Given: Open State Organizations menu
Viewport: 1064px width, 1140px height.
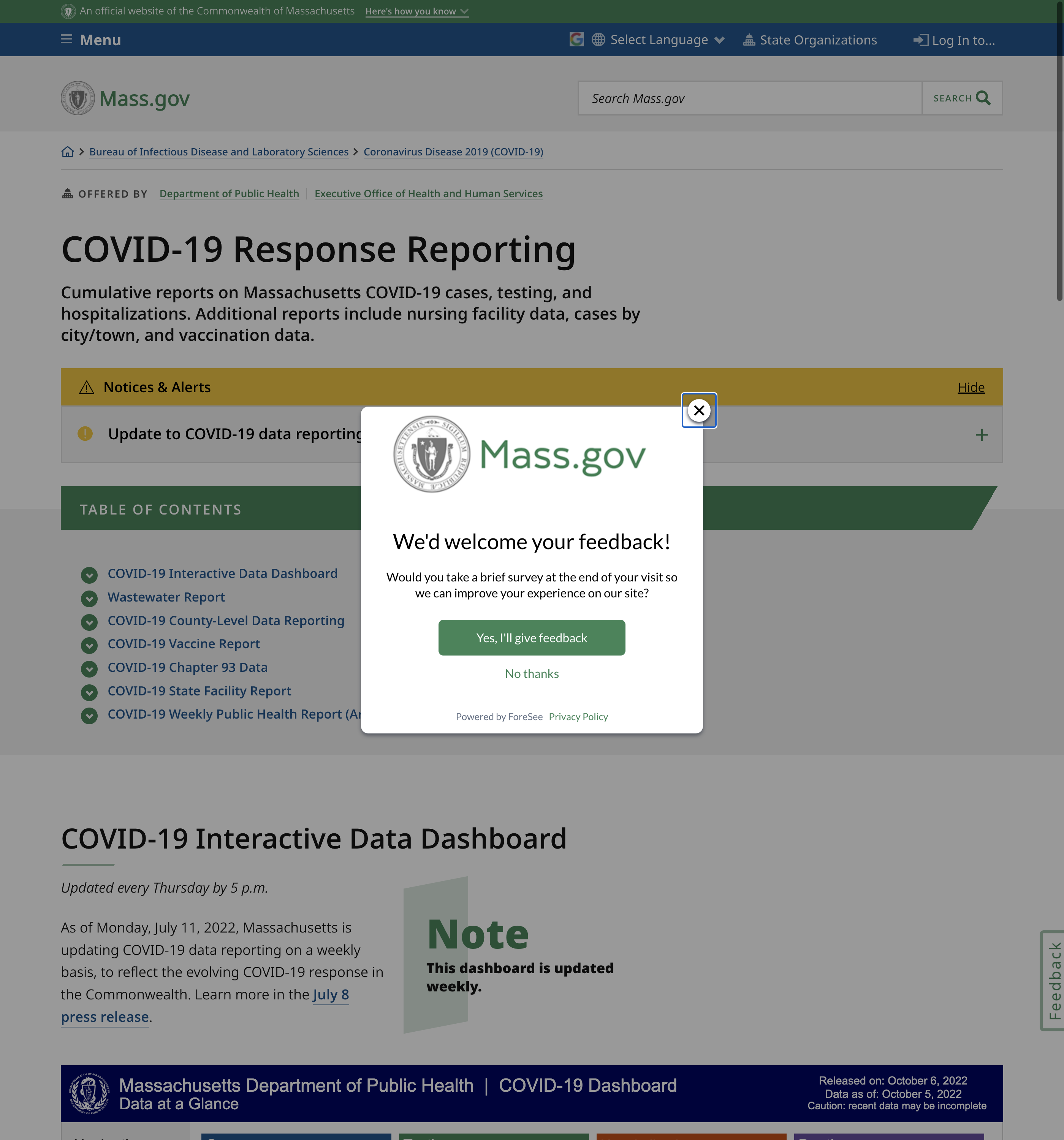Looking at the screenshot, I should pyautogui.click(x=810, y=40).
